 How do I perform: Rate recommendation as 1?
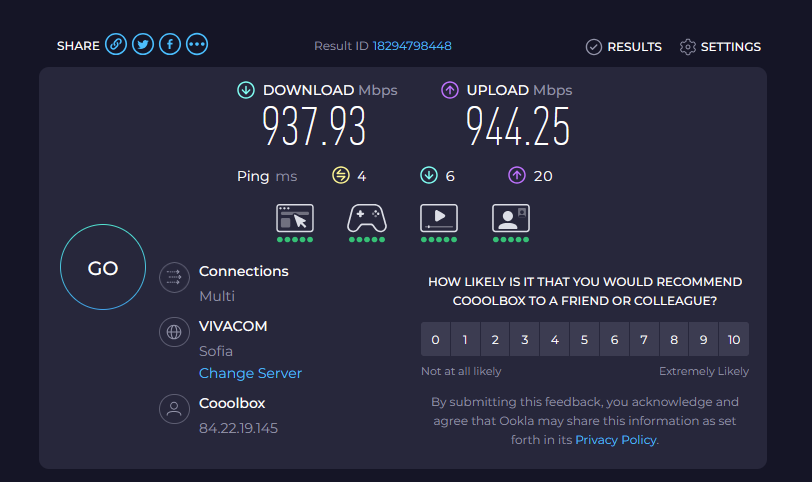point(465,339)
